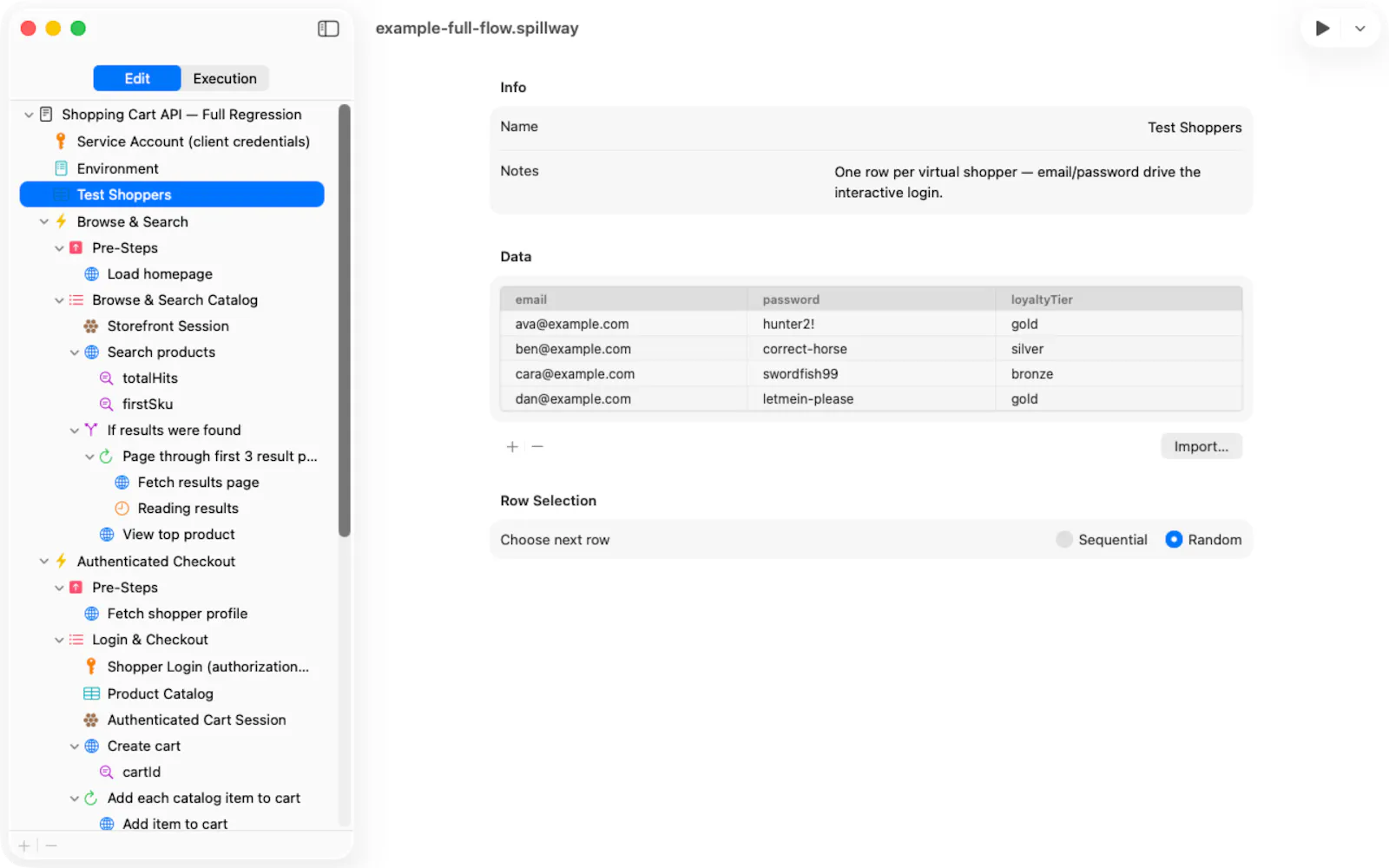Viewport: 1389px width, 868px height.
Task: Select Product Catalog table icon
Action: 91,694
